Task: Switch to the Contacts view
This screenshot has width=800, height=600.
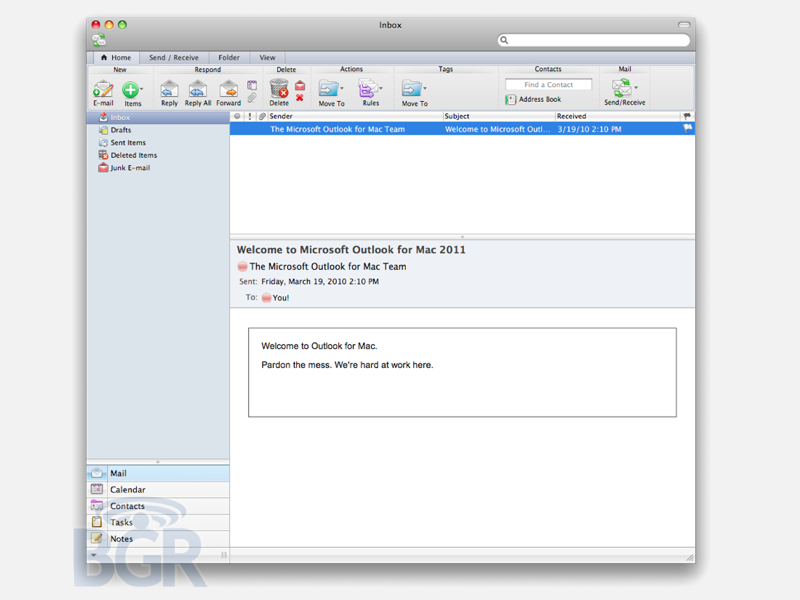Action: [158, 506]
